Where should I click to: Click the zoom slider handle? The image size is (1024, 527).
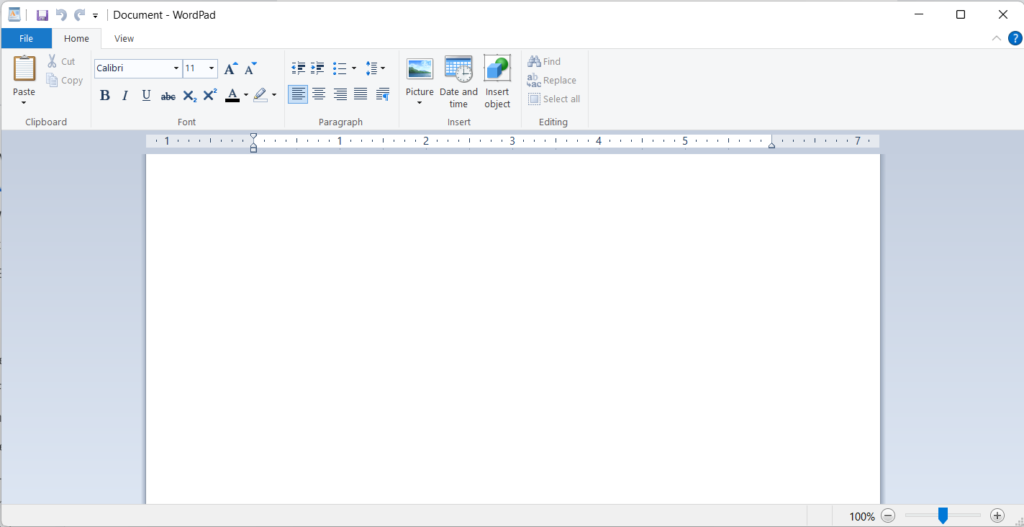(x=942, y=516)
